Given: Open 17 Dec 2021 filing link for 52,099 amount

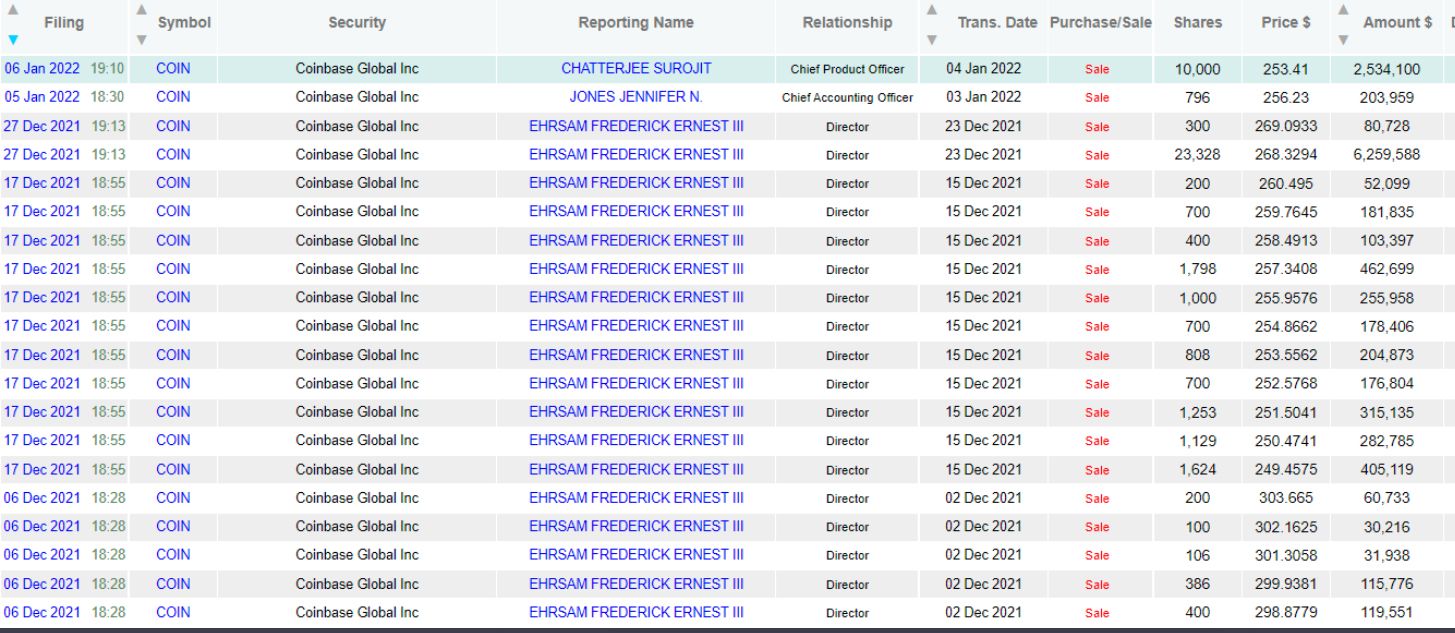Looking at the screenshot, I should [42, 183].
